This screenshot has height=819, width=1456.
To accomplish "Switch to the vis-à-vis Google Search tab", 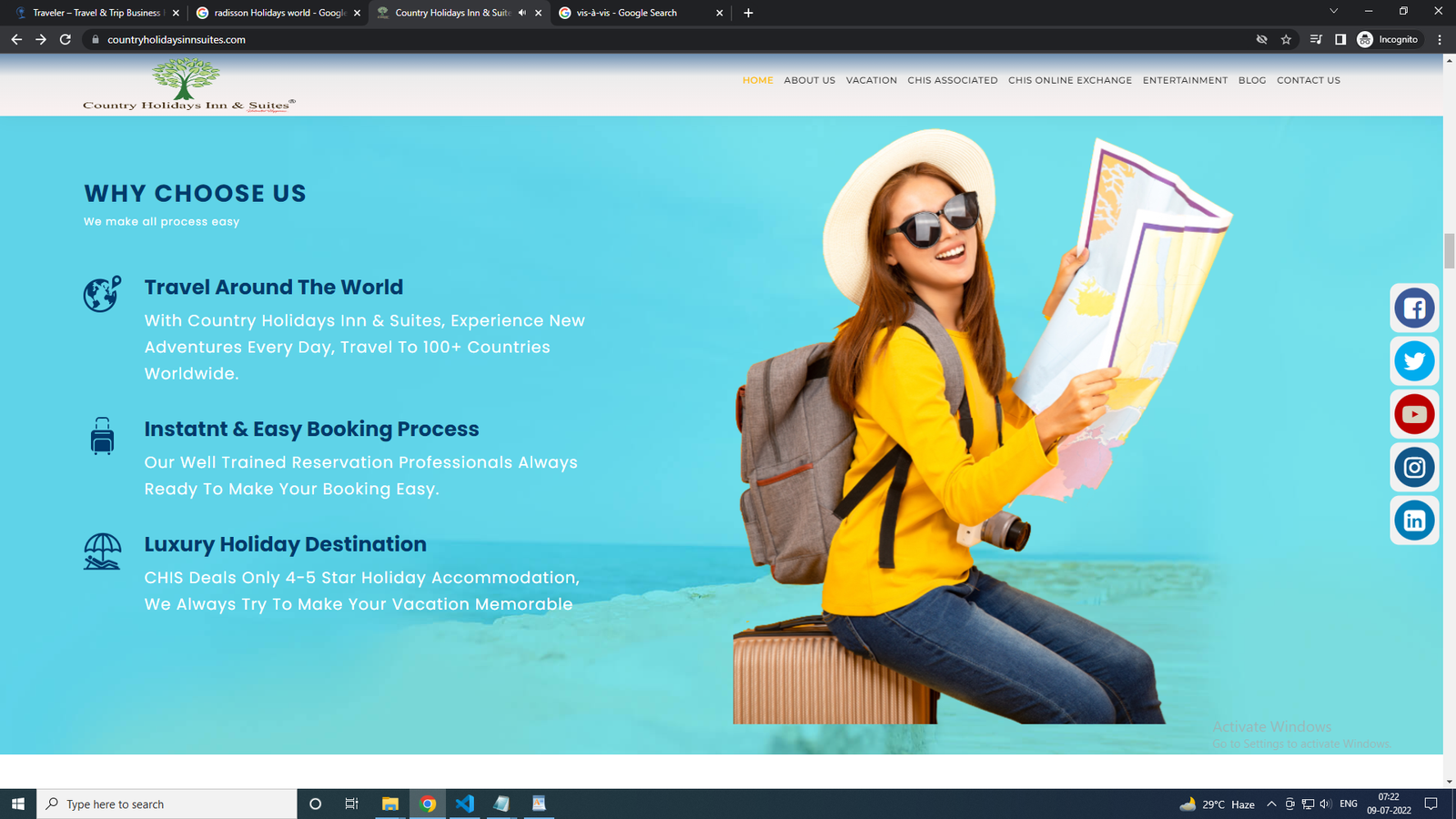I will 637,13.
